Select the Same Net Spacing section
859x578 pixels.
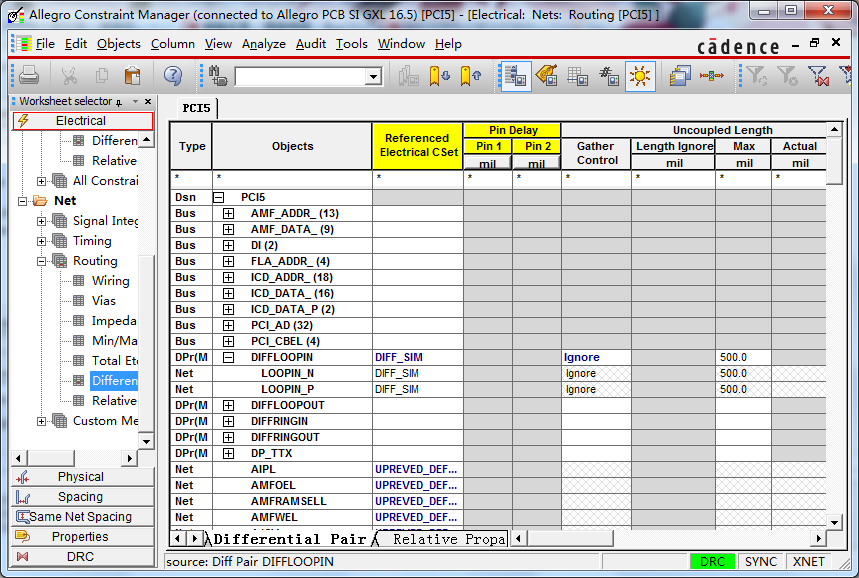pos(83,517)
